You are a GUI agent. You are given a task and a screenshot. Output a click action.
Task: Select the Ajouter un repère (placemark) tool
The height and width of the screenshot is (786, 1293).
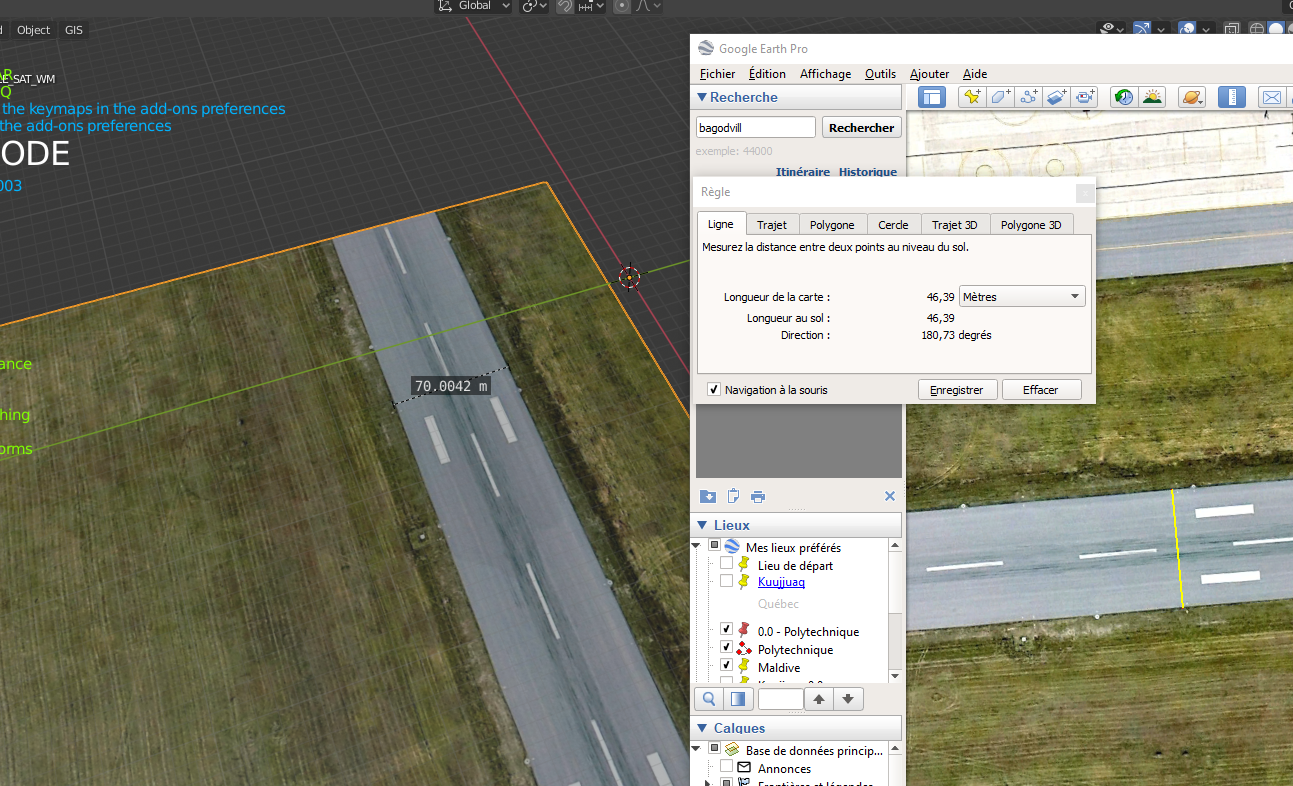click(x=973, y=97)
